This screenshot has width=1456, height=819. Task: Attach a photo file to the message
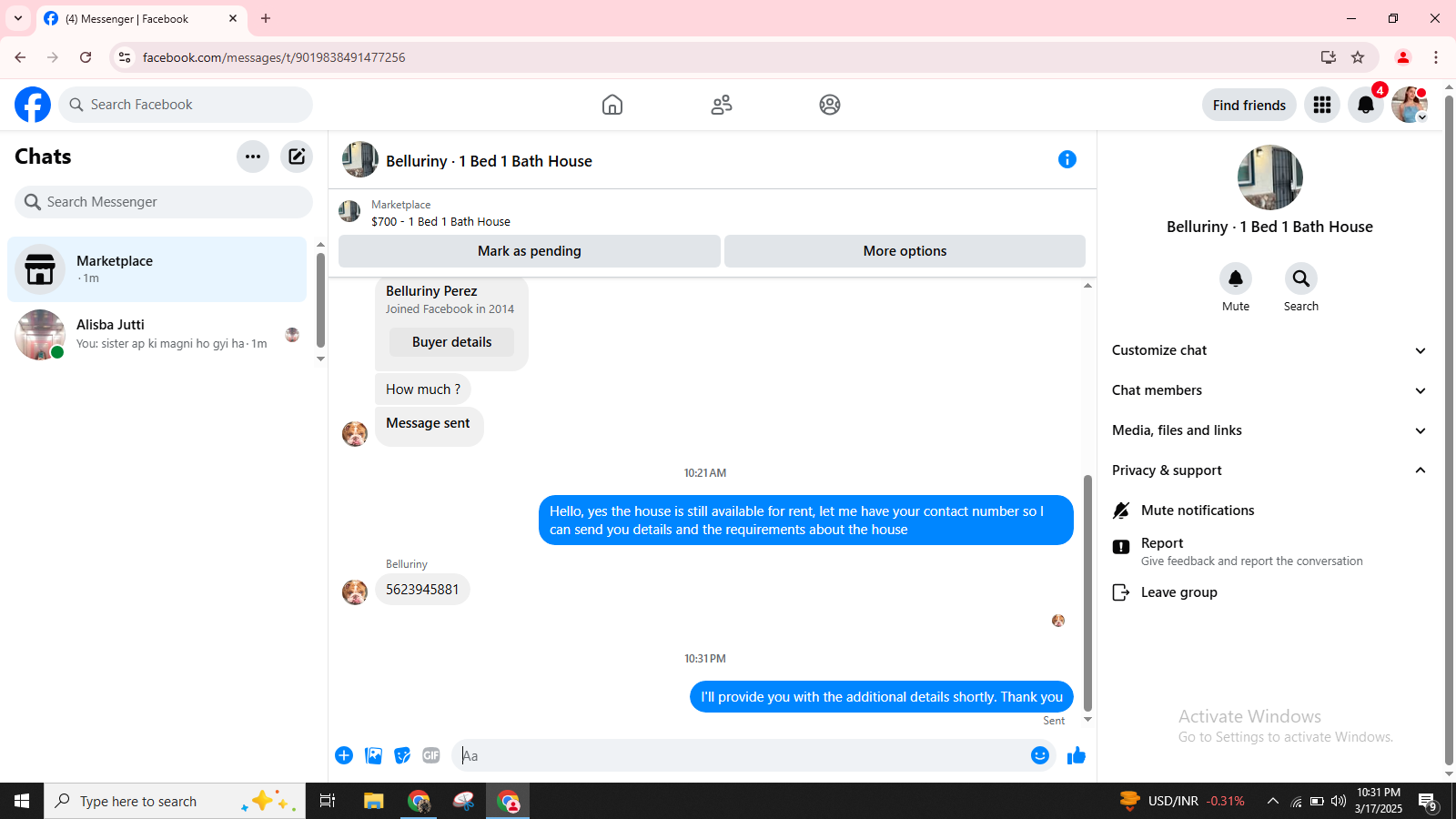coord(373,755)
